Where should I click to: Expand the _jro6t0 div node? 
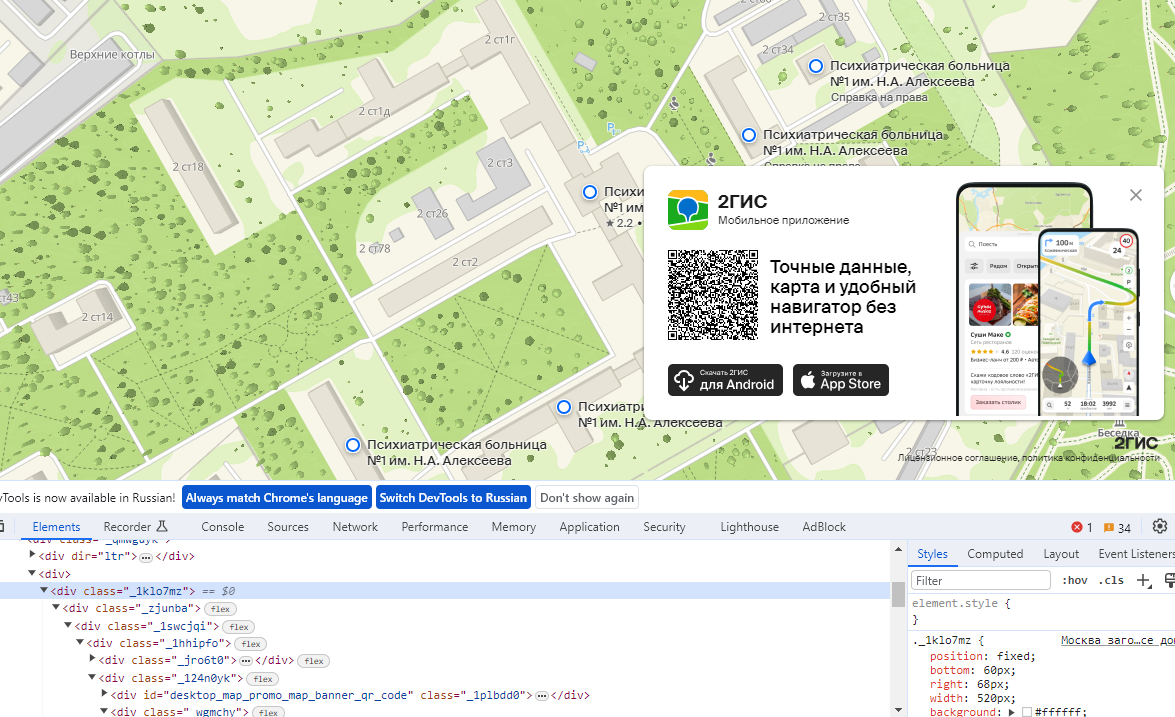click(x=92, y=659)
